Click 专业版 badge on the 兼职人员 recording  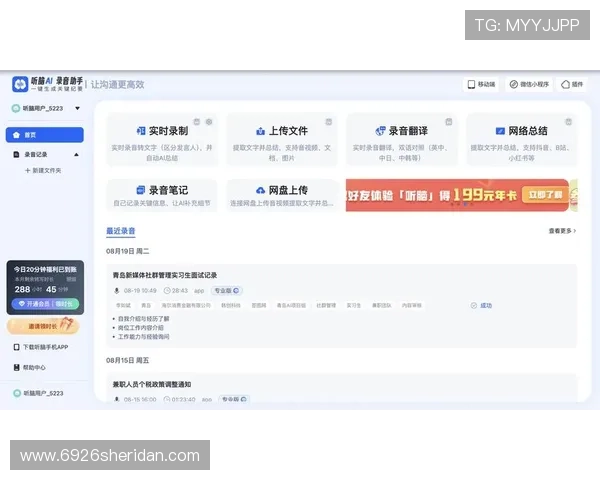pyautogui.click(x=234, y=399)
